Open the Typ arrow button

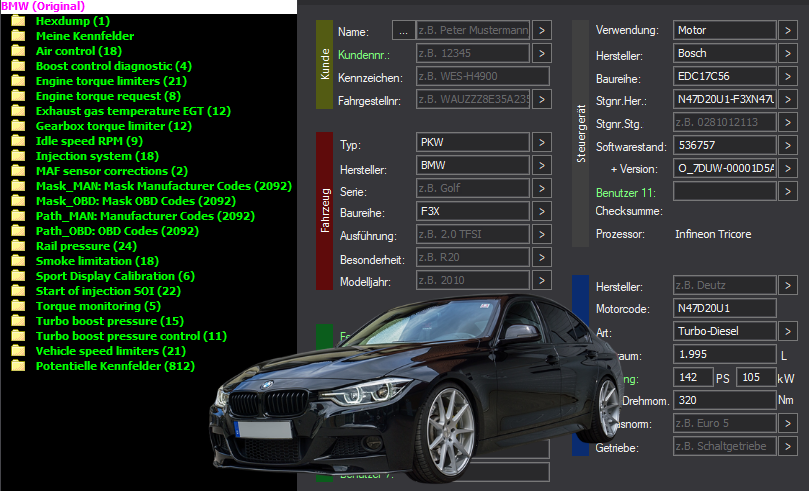pos(541,142)
